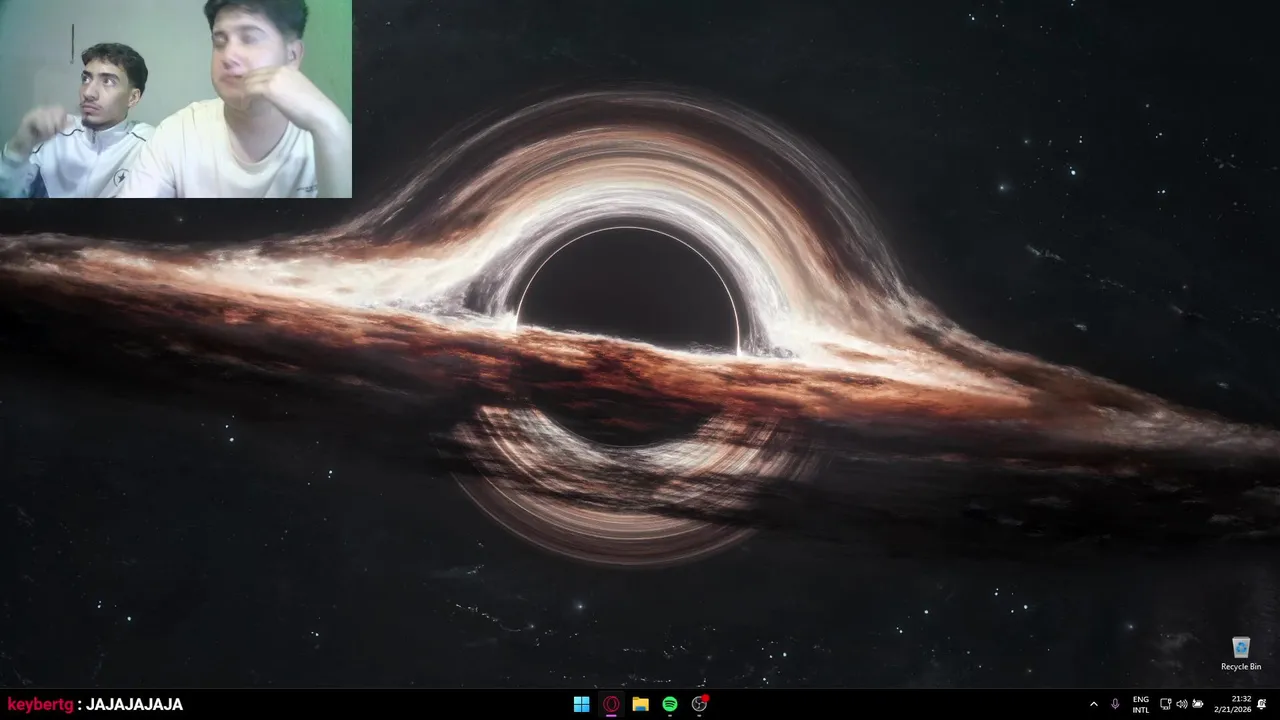The image size is (1280, 720).
Task: Switch the ENG INTL input language
Action: click(x=1141, y=704)
